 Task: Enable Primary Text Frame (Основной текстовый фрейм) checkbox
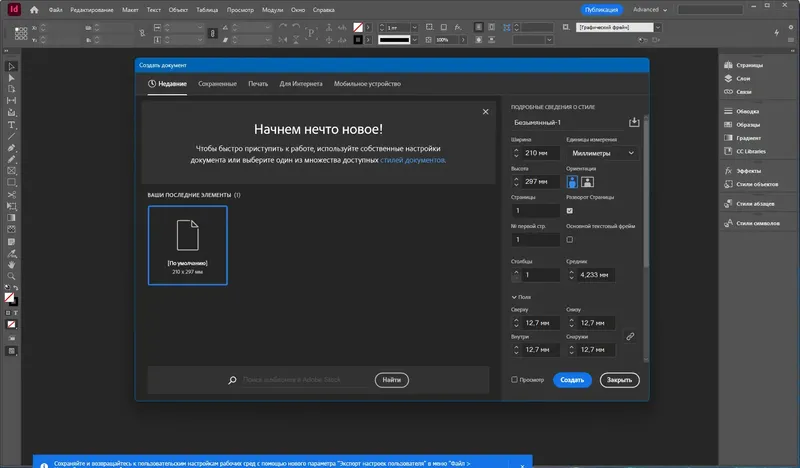click(x=569, y=240)
